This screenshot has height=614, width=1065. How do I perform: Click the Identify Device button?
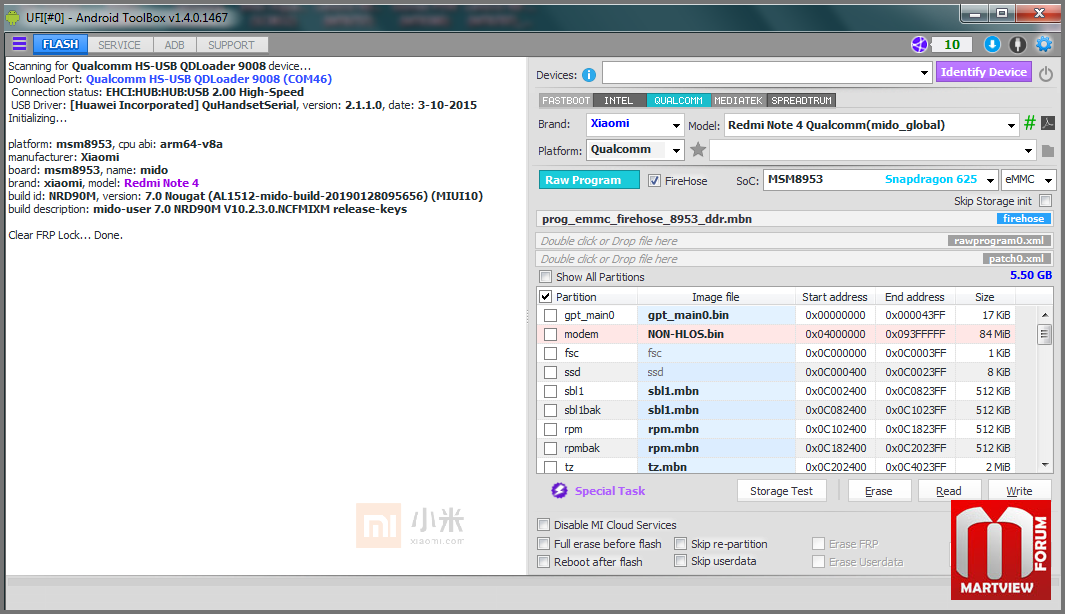pyautogui.click(x=983, y=72)
